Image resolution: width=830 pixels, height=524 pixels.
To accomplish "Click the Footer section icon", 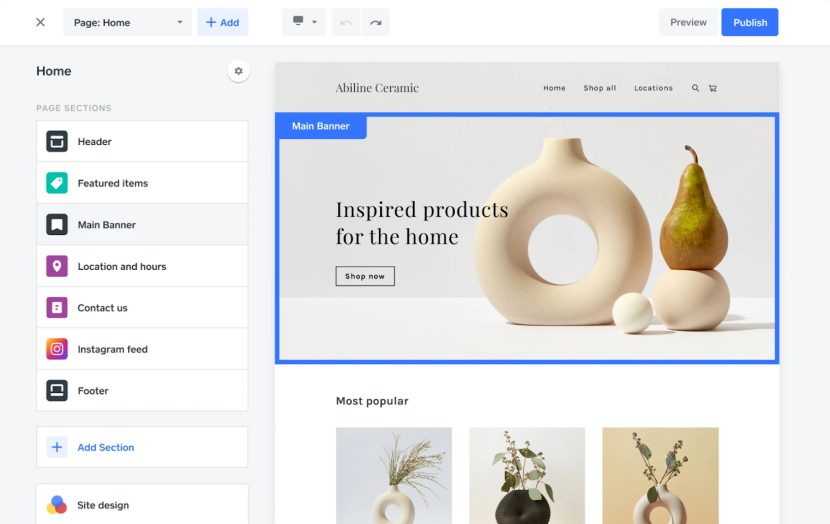I will click(57, 391).
